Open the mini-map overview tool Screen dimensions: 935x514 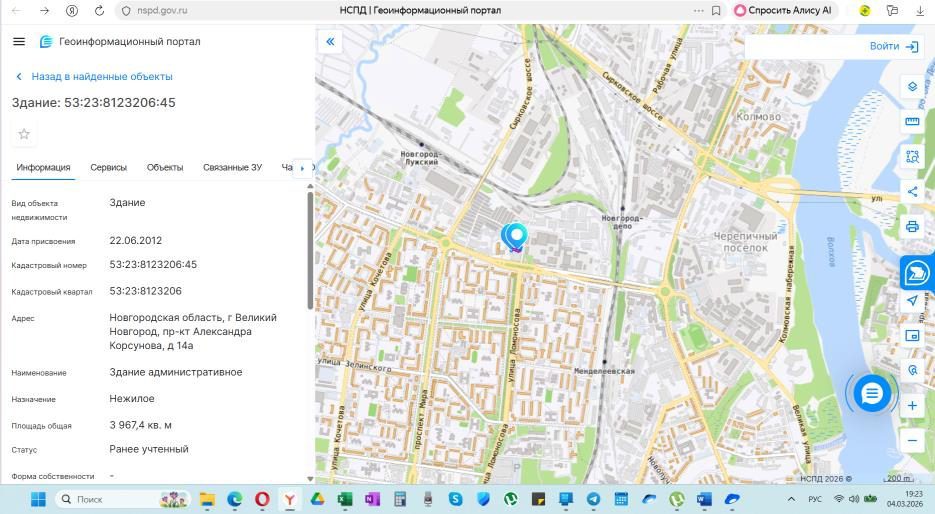(912, 335)
